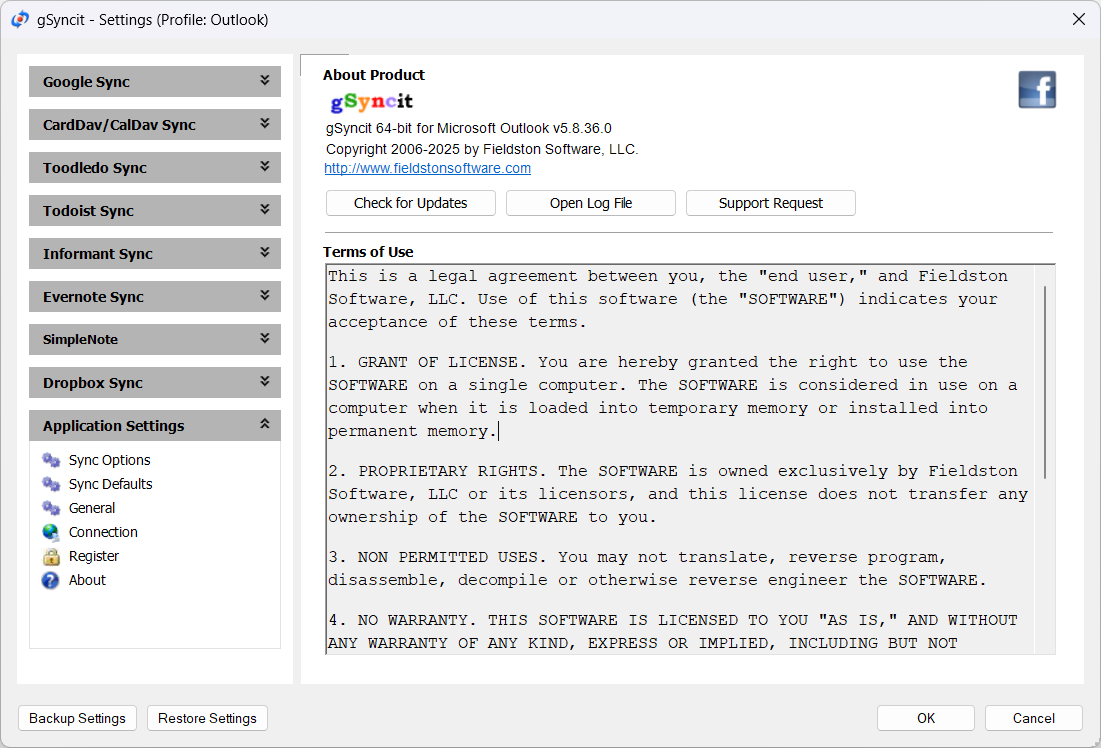Viewport: 1101px width, 748px height.
Task: Click Backup Settings button
Action: click(77, 719)
